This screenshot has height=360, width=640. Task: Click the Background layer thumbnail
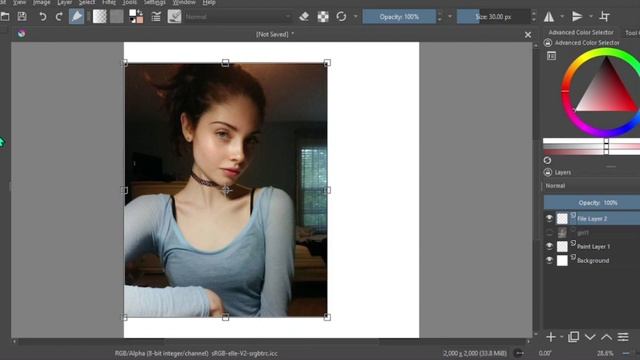tap(562, 260)
